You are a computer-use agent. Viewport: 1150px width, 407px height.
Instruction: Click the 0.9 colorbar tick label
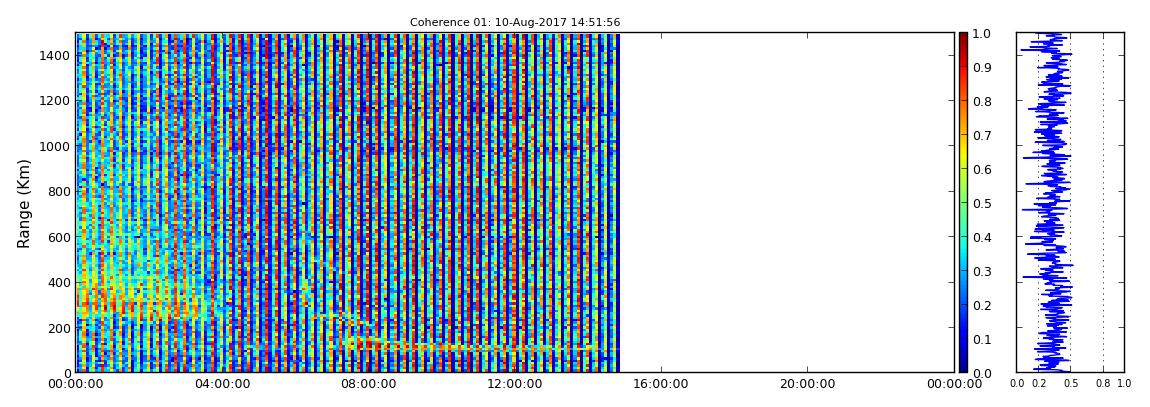coord(983,67)
